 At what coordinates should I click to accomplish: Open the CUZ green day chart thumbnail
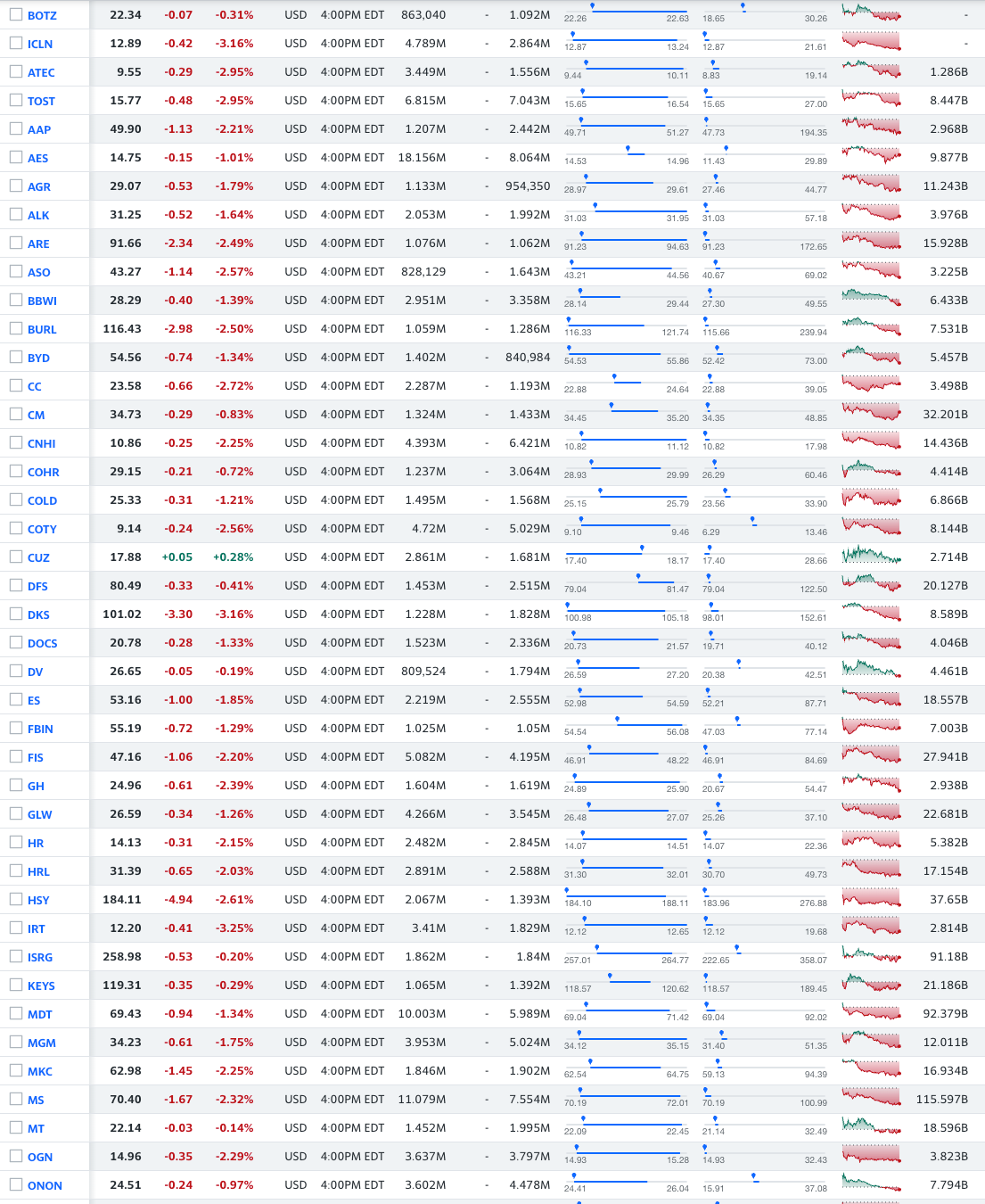coord(871,557)
